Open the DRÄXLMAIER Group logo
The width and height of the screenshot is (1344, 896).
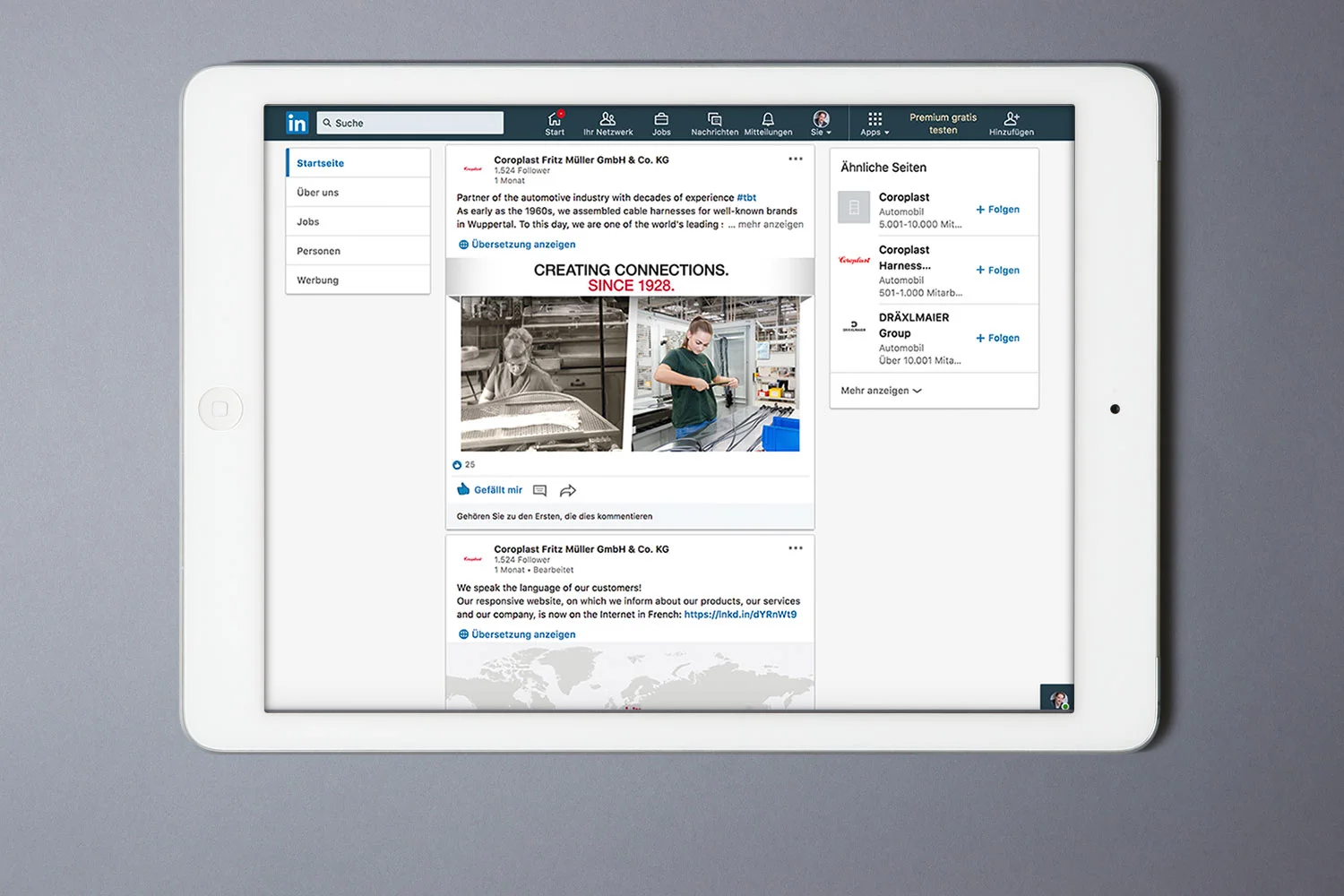point(854,327)
